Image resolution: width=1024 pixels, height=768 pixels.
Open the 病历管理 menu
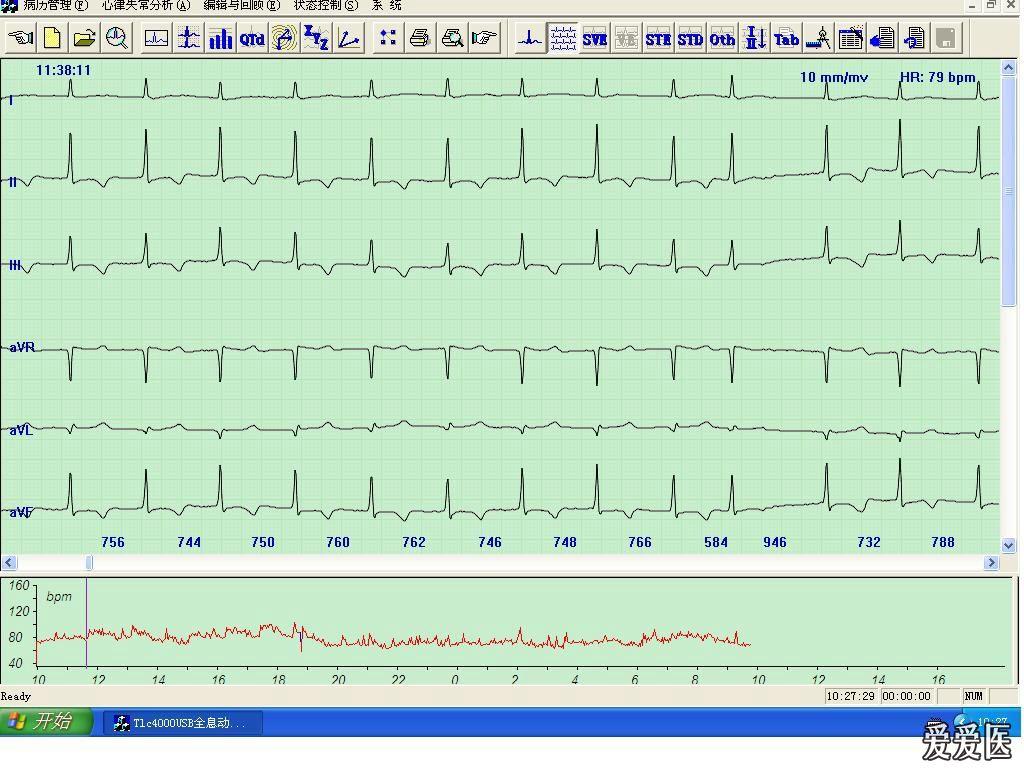tap(55, 5)
